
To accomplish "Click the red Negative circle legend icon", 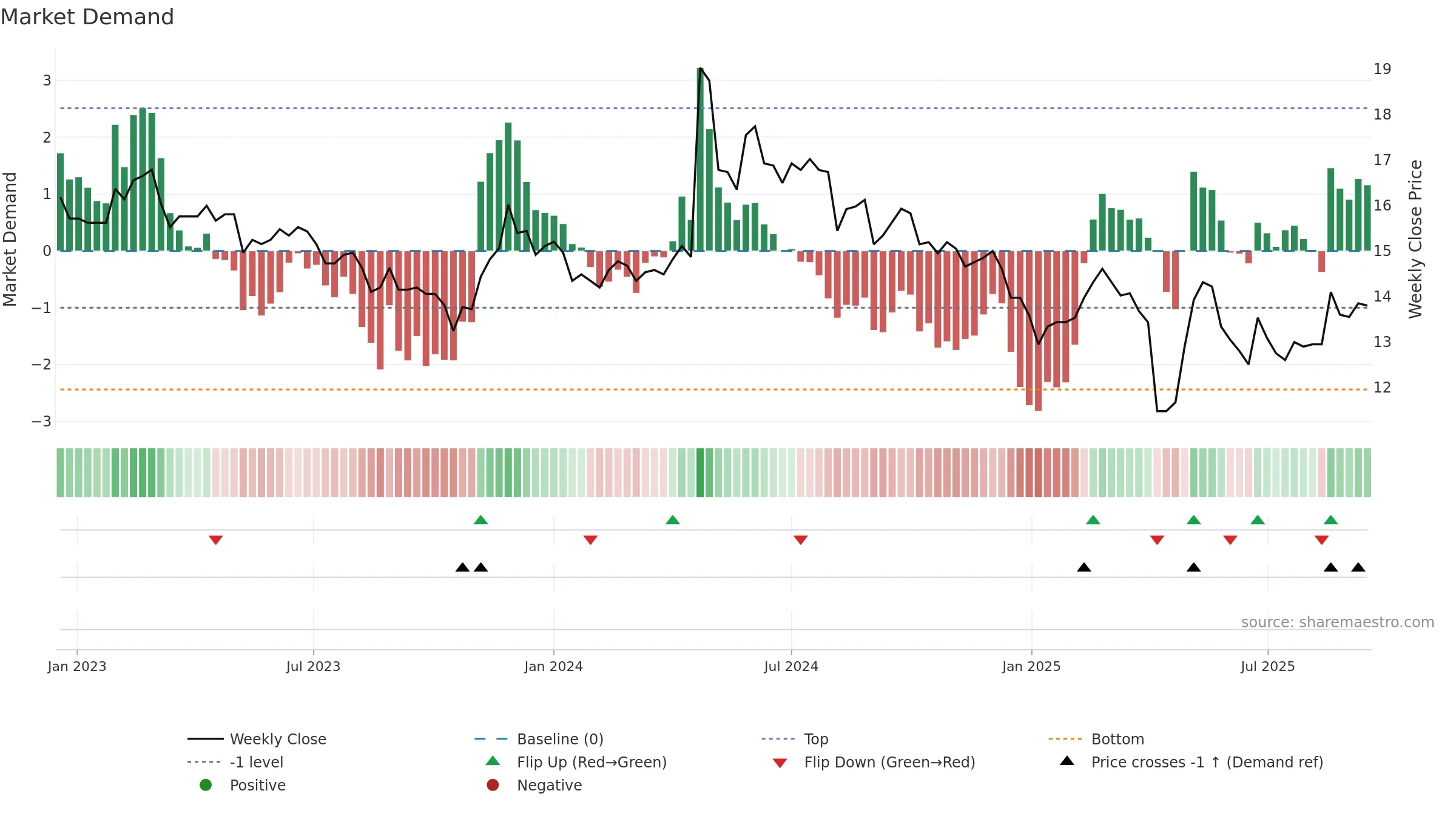I will pyautogui.click(x=493, y=785).
